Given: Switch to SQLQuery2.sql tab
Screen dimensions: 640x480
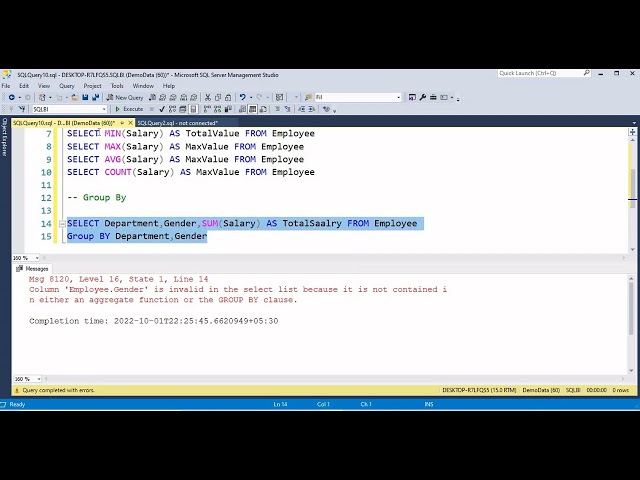Looking at the screenshot, I should click(178, 123).
